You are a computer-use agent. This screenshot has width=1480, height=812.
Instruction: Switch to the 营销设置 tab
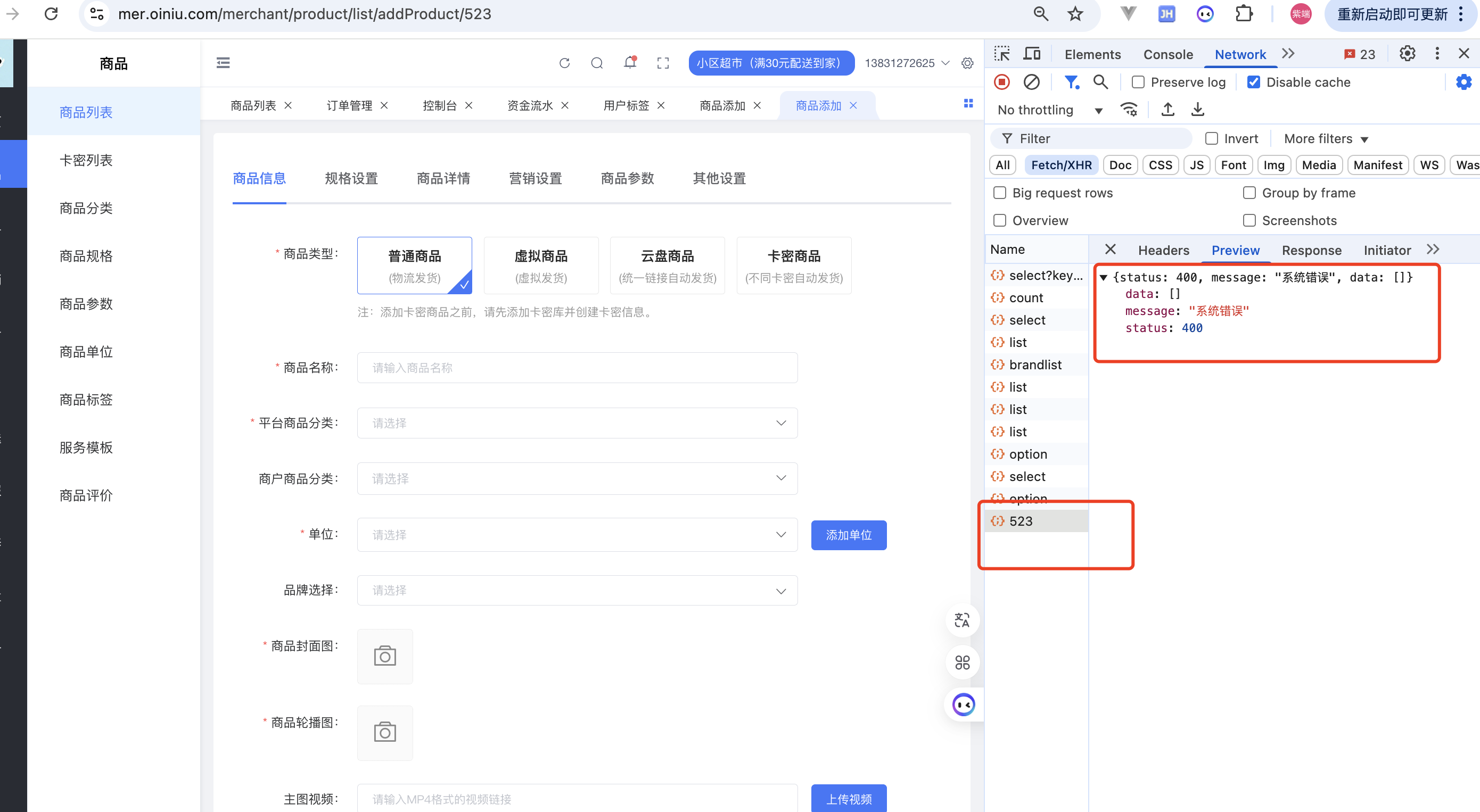tap(535, 179)
